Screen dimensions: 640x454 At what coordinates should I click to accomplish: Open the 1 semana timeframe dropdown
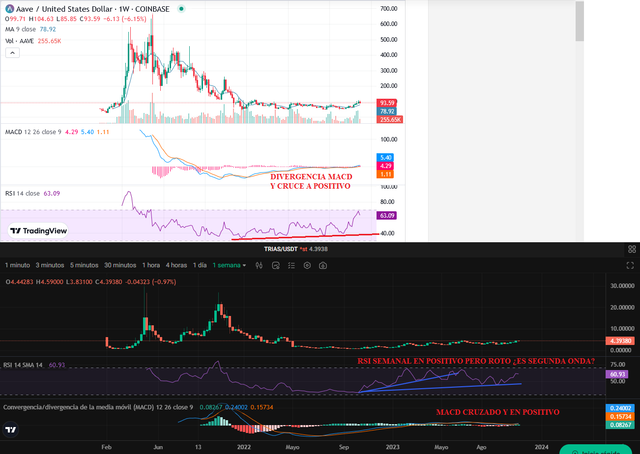[x=229, y=265]
